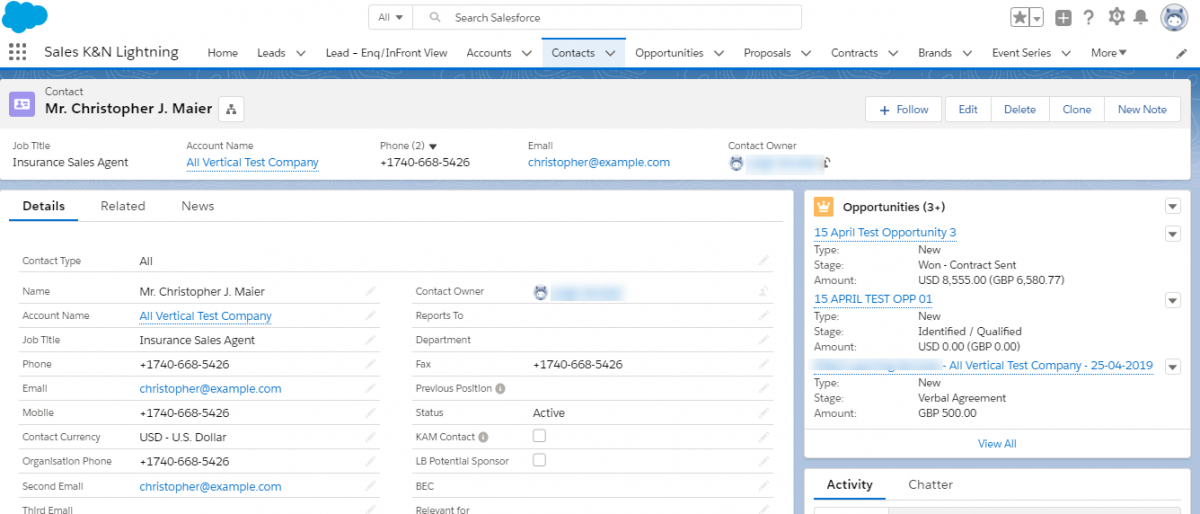Edit the Fax field pencil icon
The width and height of the screenshot is (1200, 514).
point(763,364)
